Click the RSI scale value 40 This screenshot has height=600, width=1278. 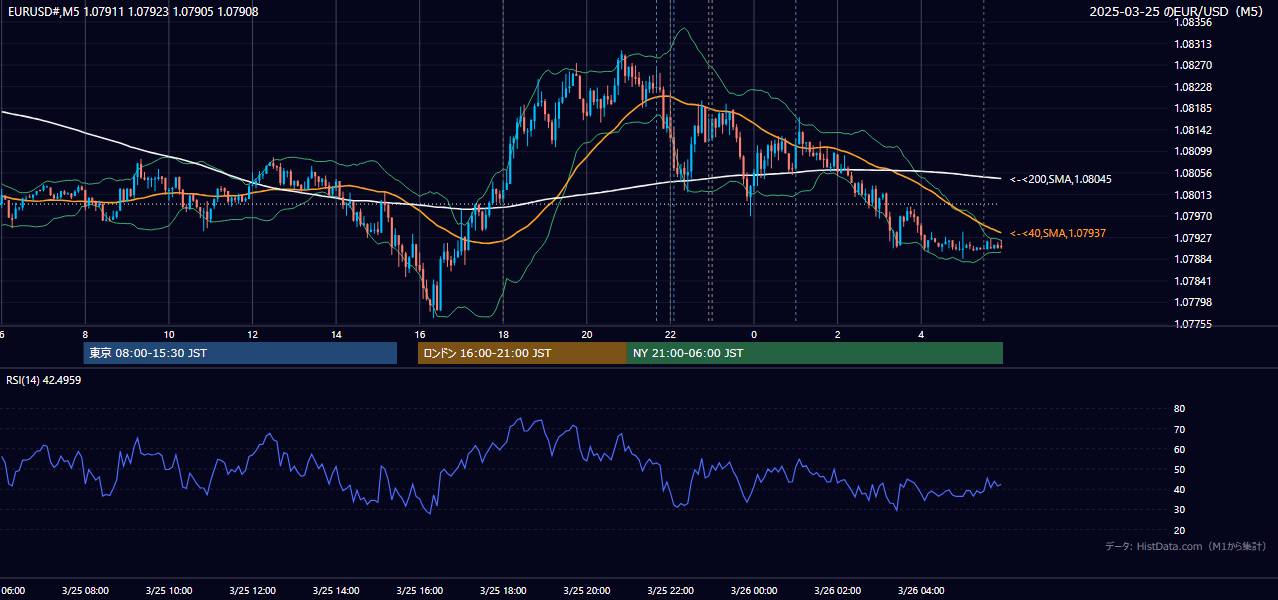1179,489
